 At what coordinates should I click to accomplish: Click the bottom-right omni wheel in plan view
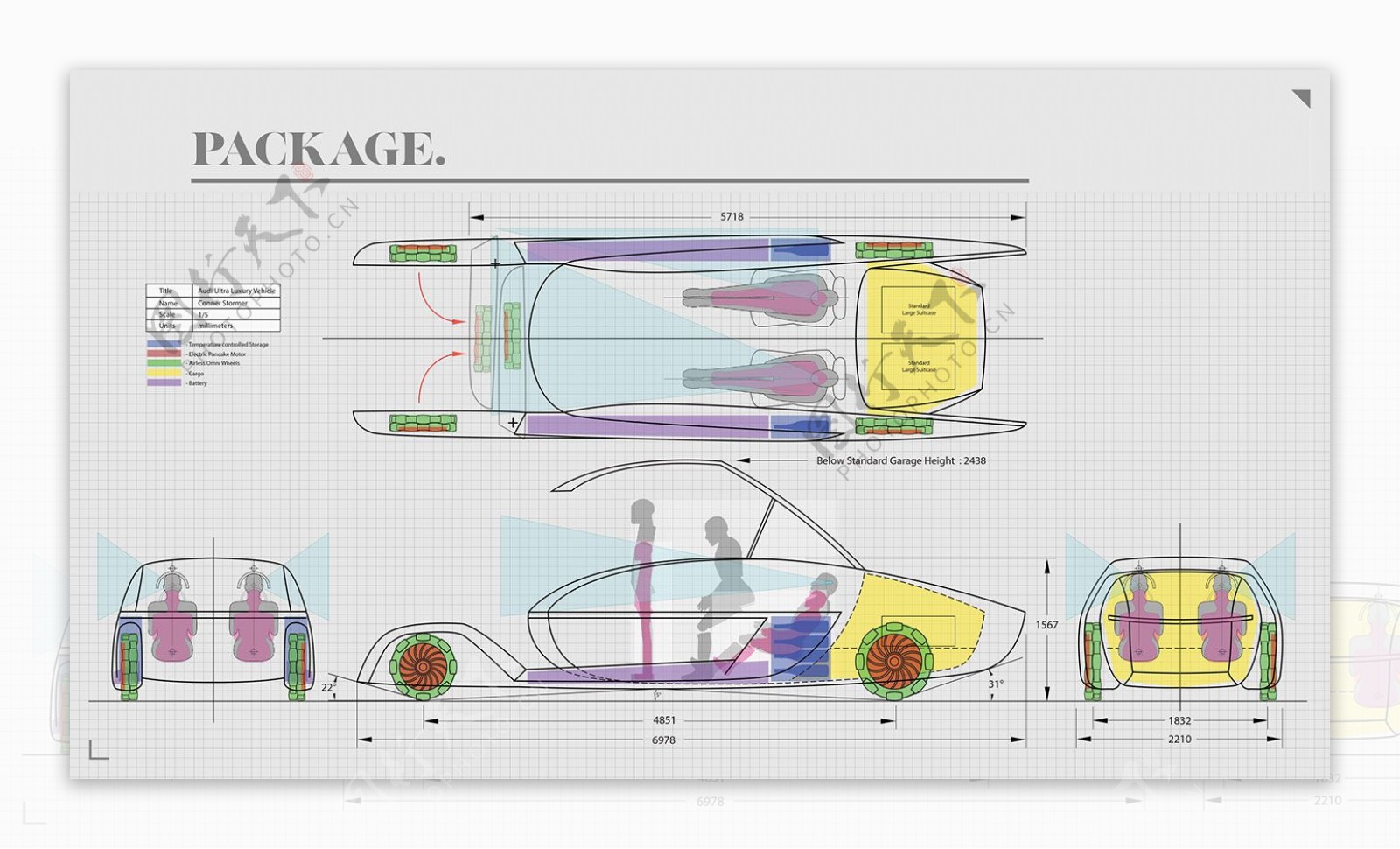tap(893, 426)
